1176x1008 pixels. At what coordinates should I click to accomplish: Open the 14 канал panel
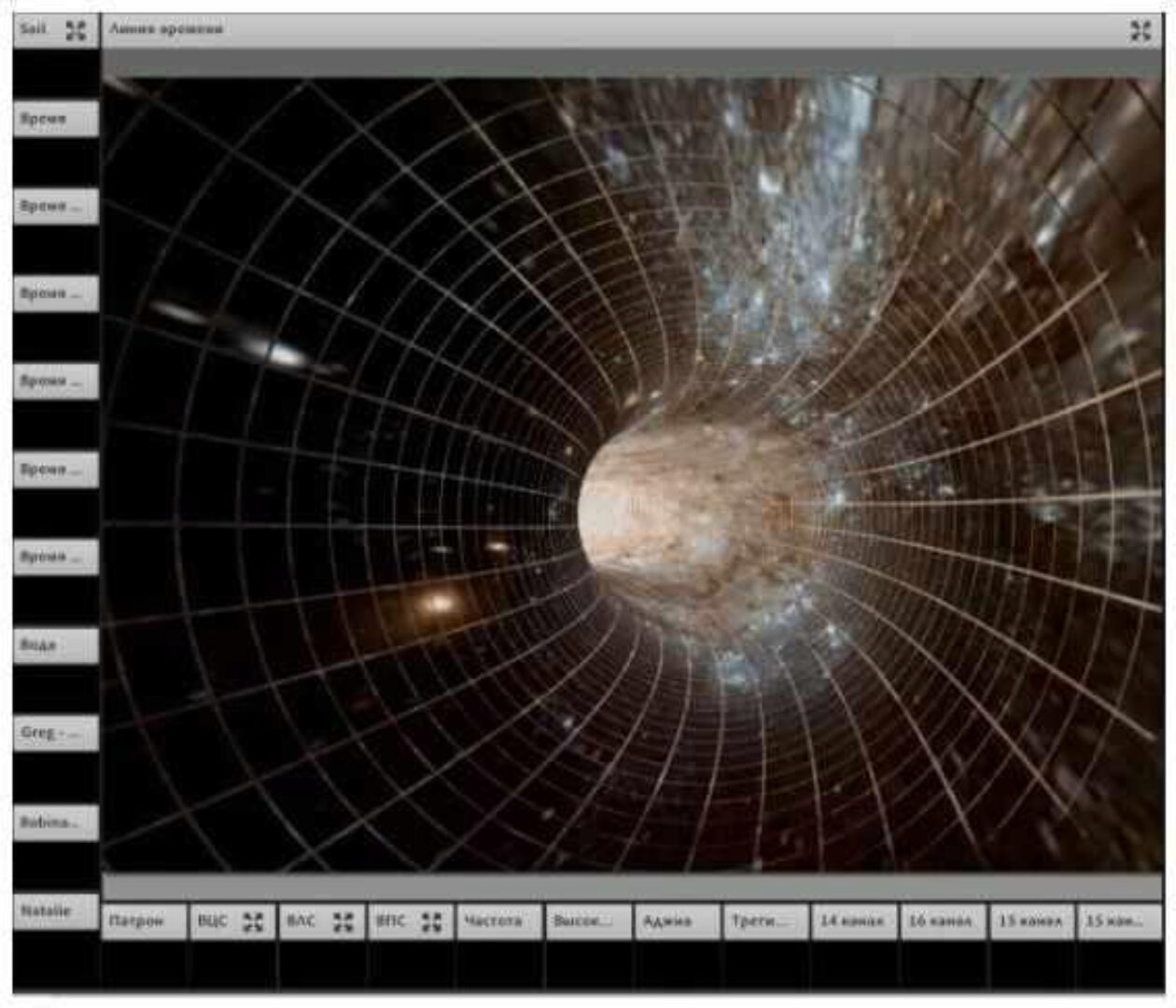pos(853,921)
